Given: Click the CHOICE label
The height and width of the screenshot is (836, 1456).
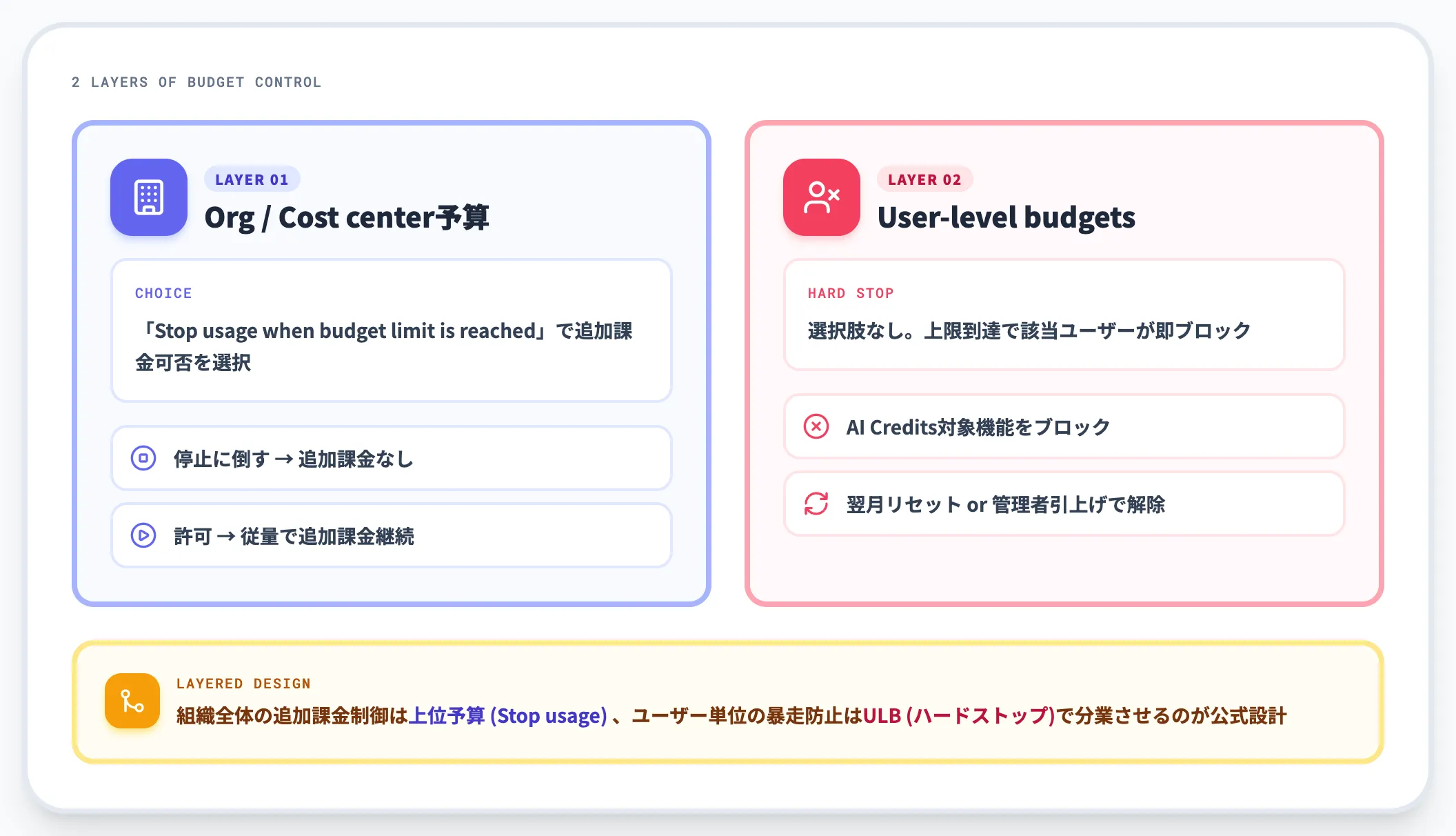Looking at the screenshot, I should (x=163, y=293).
